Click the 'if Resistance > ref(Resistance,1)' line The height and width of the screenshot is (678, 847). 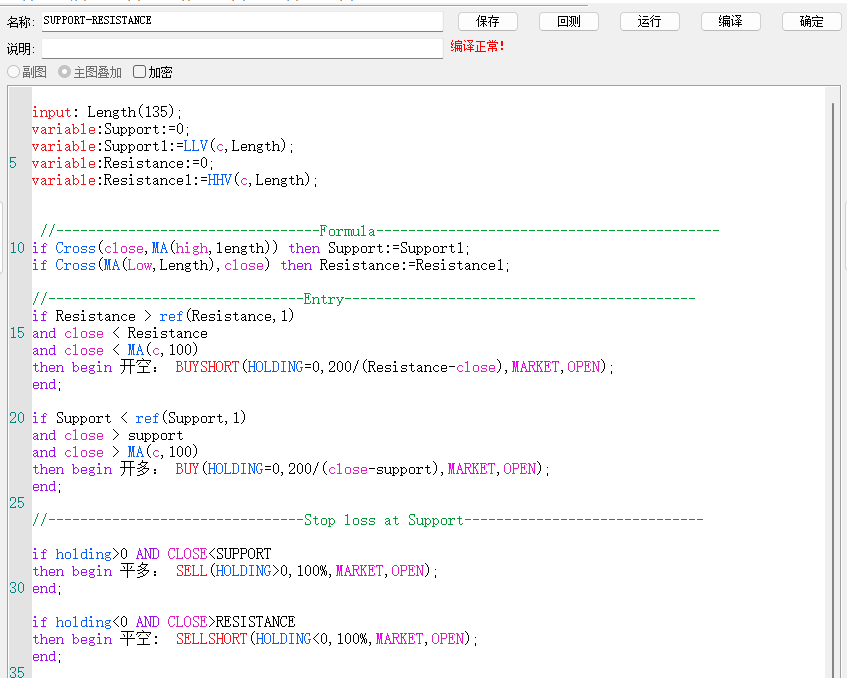163,316
